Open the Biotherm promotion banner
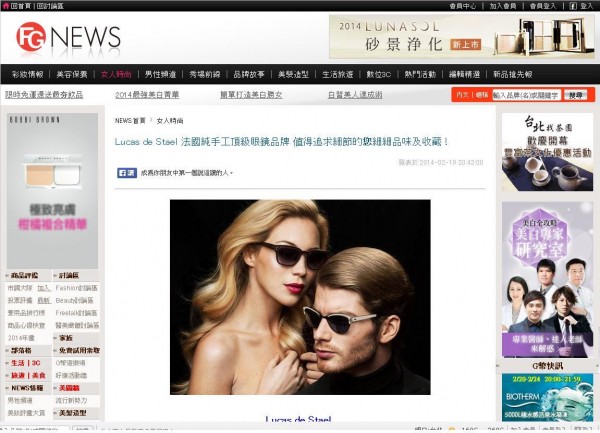Image resolution: width=600 pixels, height=433 pixels. click(547, 398)
